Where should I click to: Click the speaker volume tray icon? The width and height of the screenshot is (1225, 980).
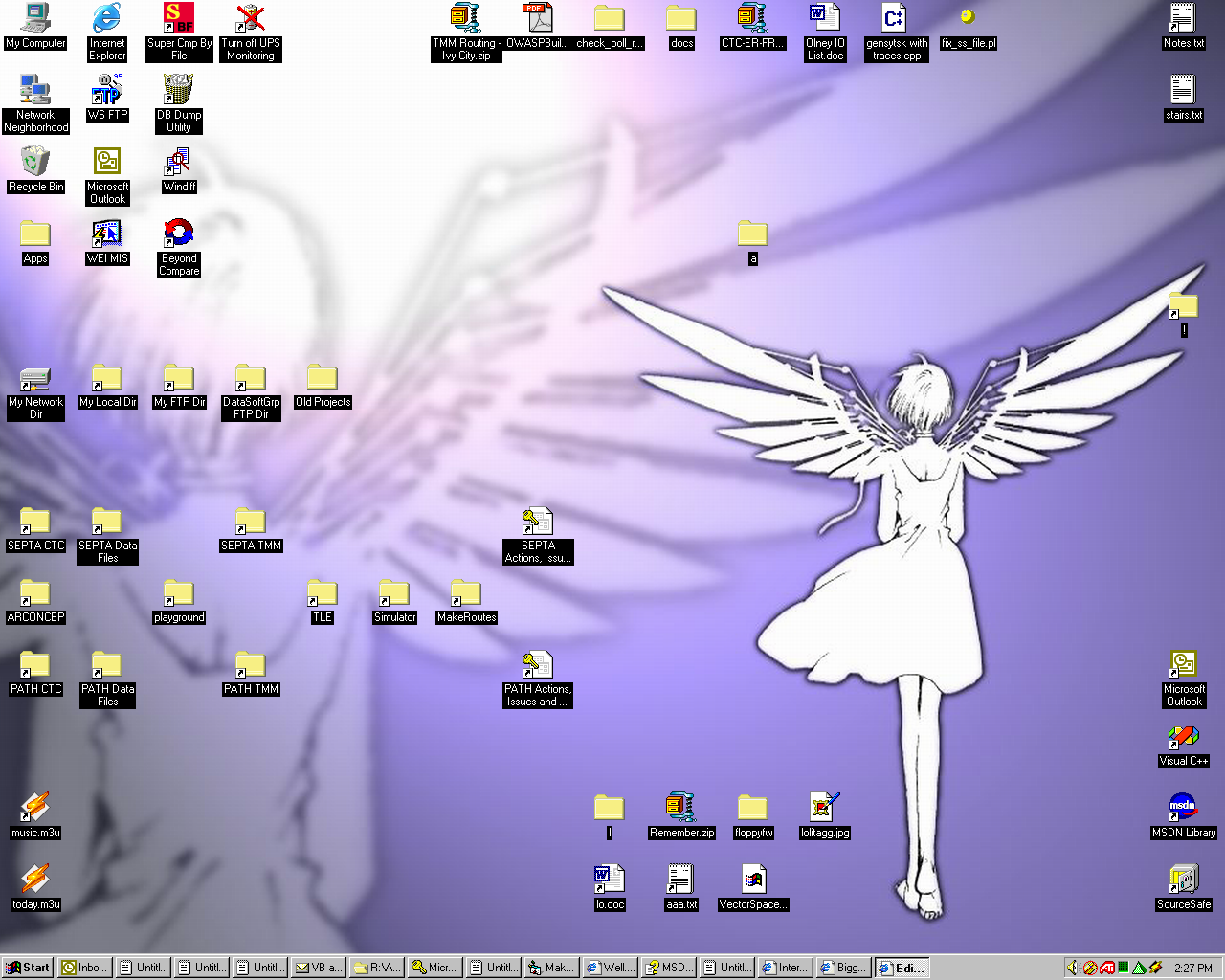[x=1073, y=968]
